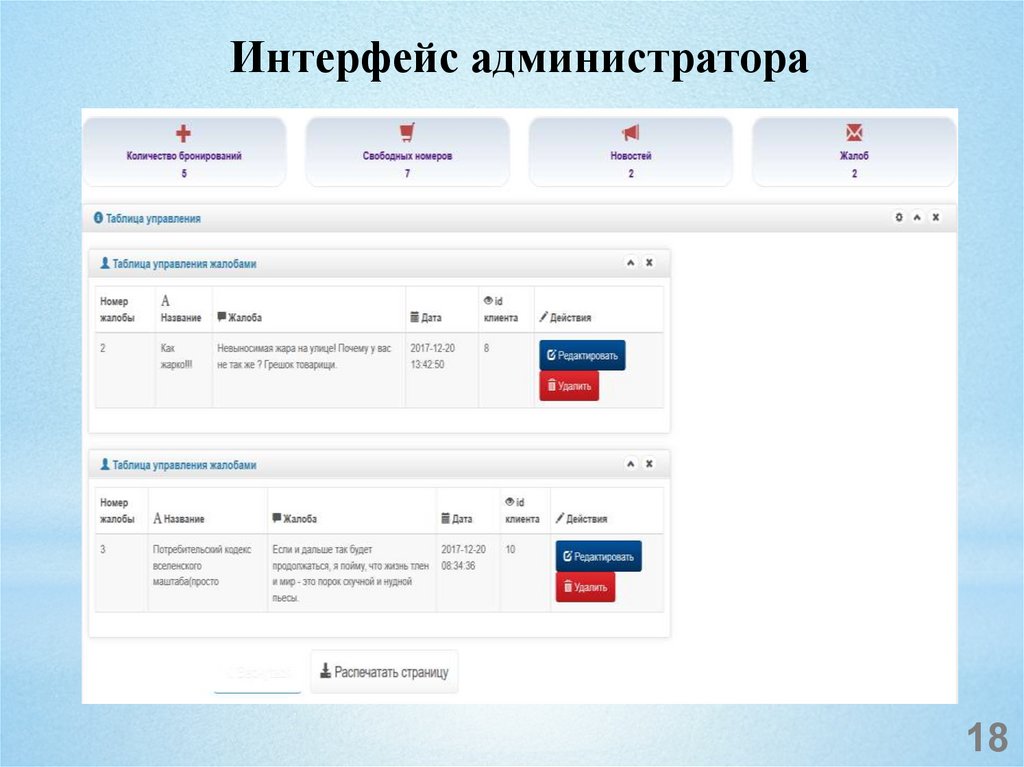Close the first complaints table panel
1024x767 pixels.
coord(649,263)
